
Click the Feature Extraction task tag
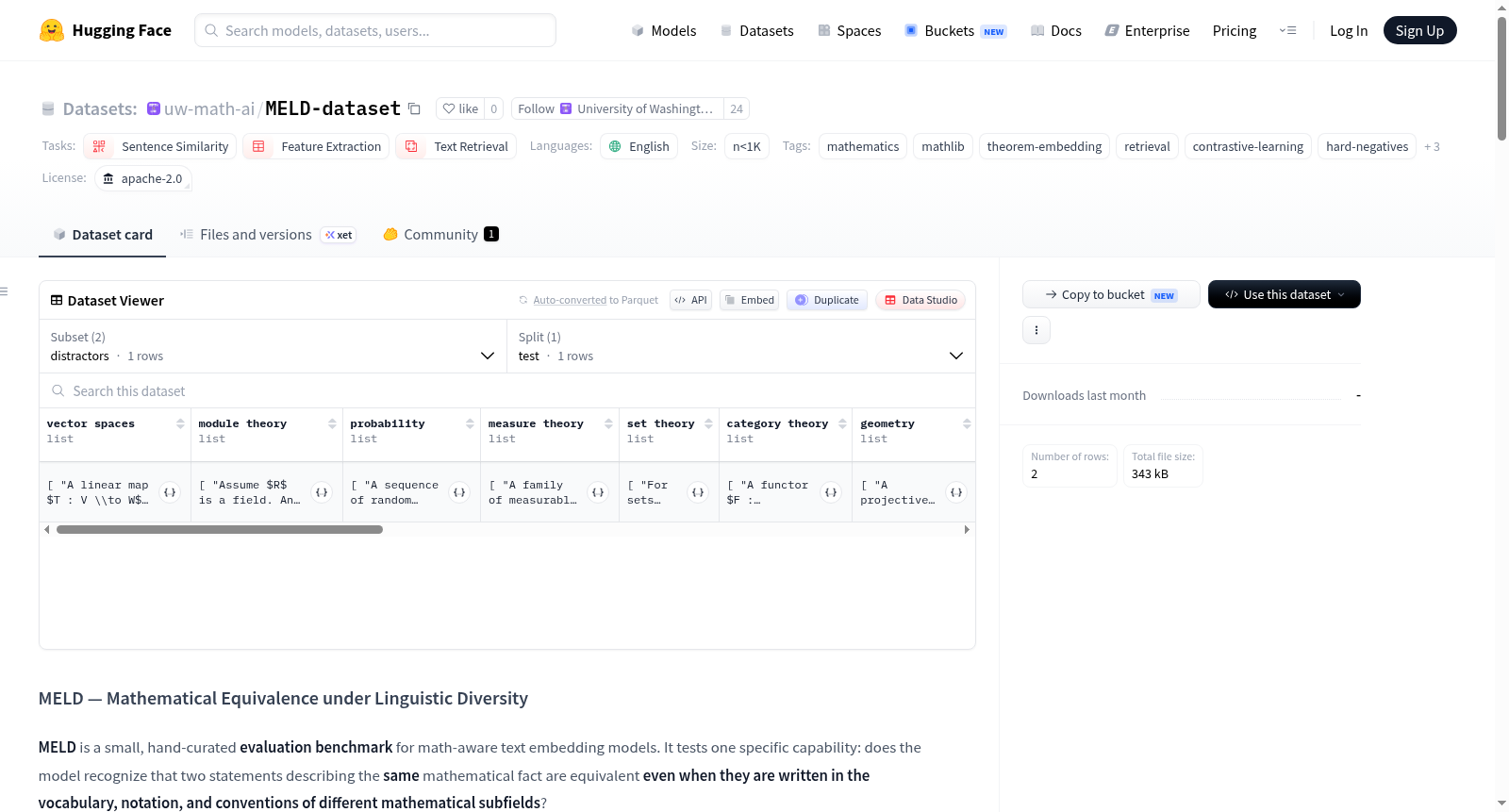point(316,146)
